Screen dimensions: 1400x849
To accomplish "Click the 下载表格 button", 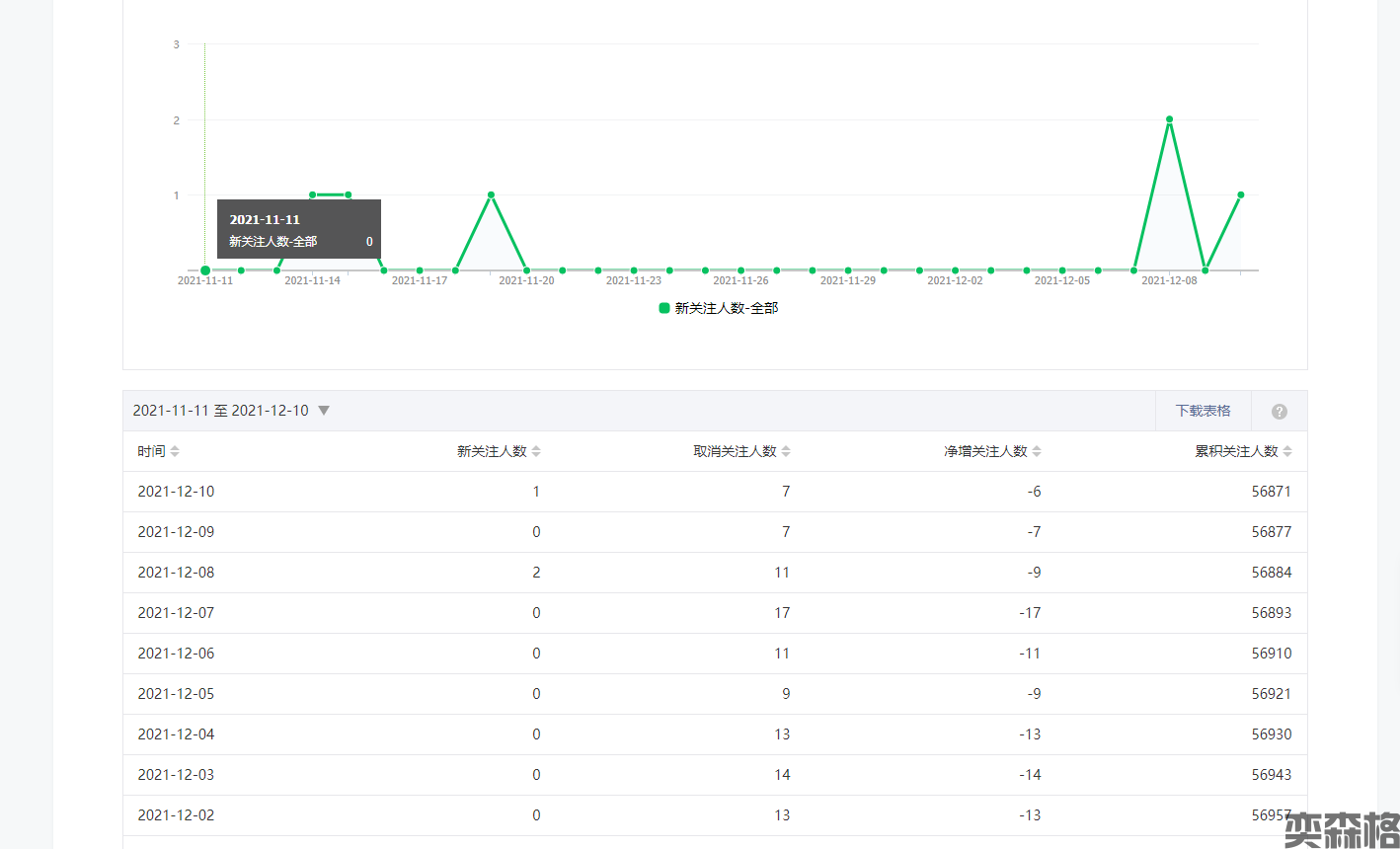I will click(1203, 411).
